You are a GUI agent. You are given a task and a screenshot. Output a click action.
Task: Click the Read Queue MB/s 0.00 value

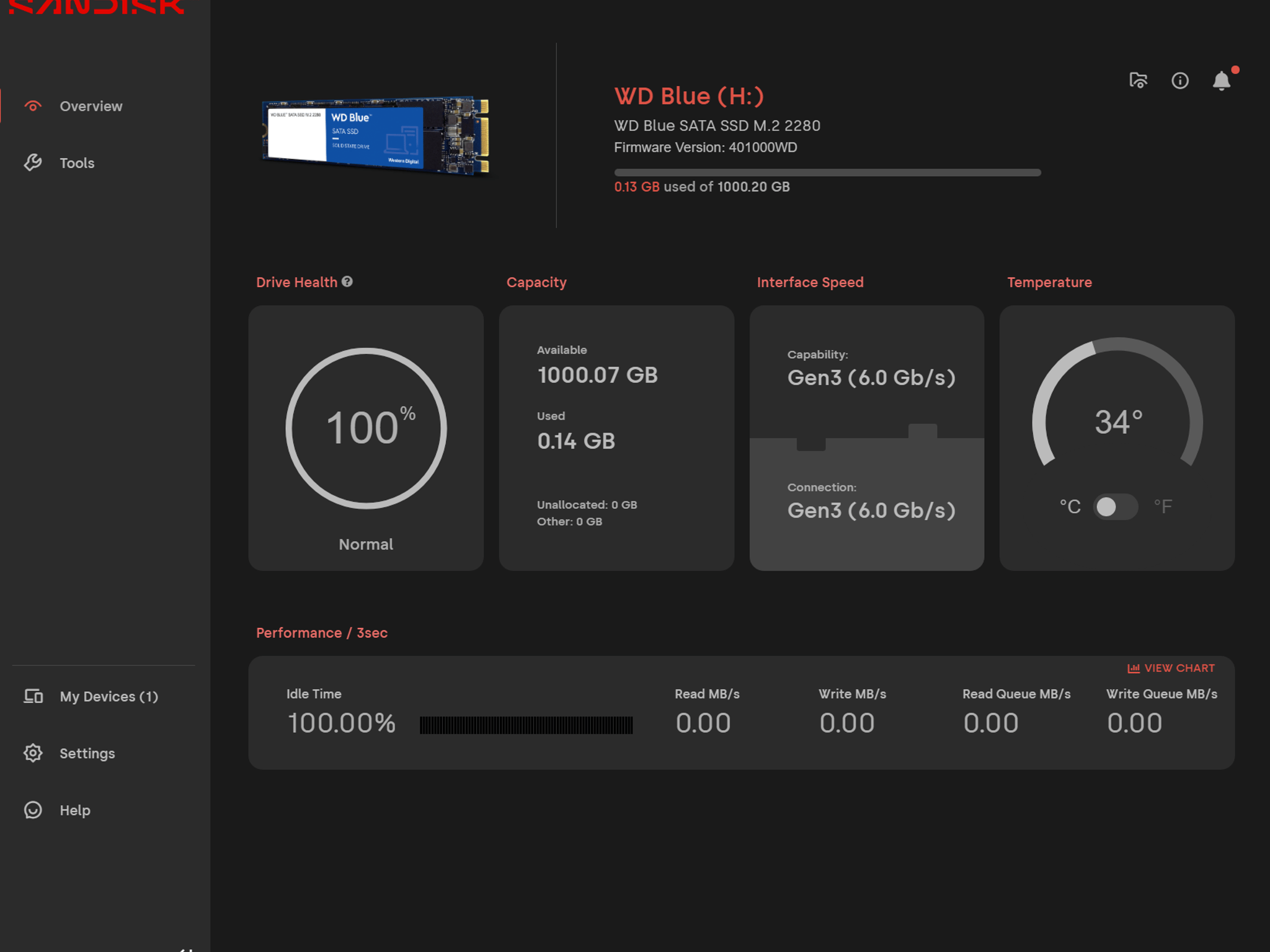991,723
